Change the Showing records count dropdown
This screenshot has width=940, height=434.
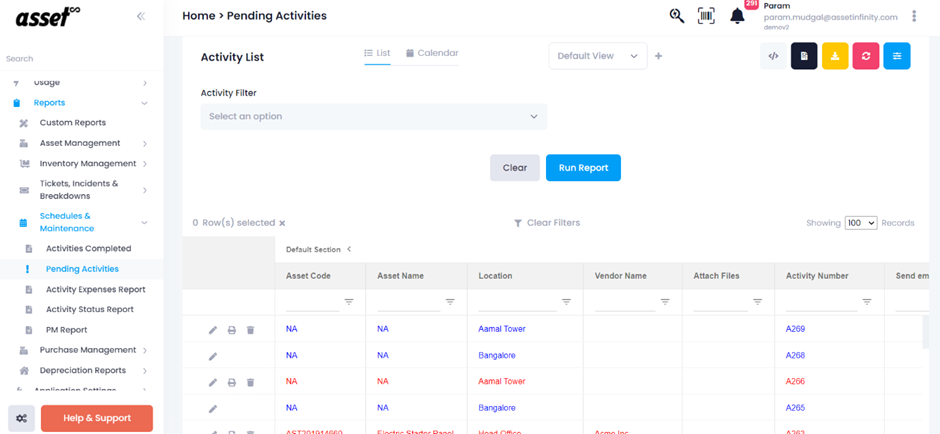860,223
